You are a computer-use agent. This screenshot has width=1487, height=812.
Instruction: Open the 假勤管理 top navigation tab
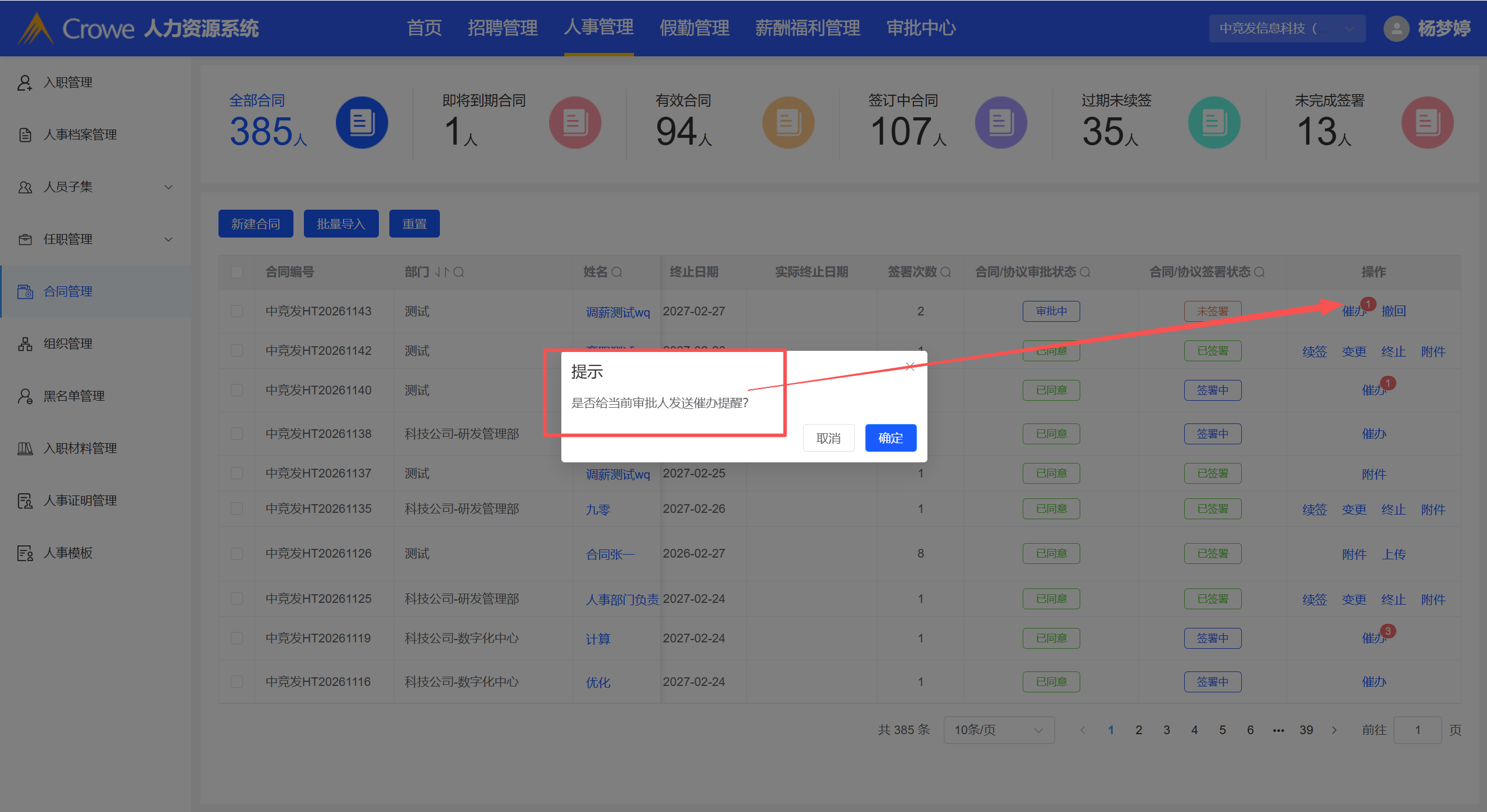coord(694,28)
